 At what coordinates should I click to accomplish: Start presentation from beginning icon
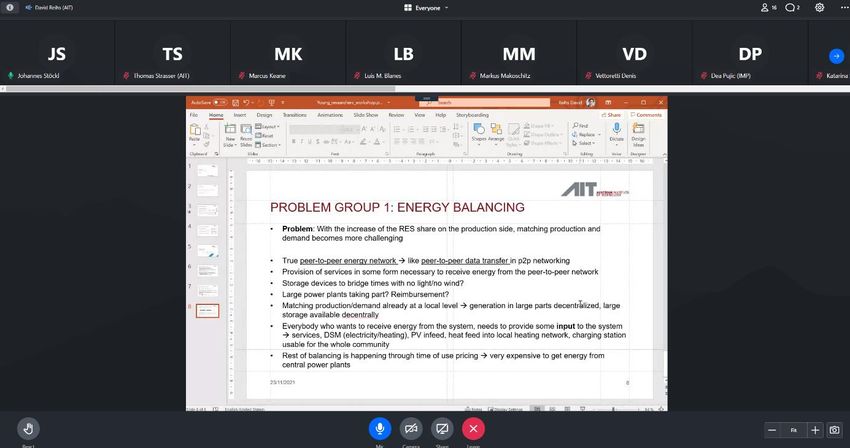point(272,103)
